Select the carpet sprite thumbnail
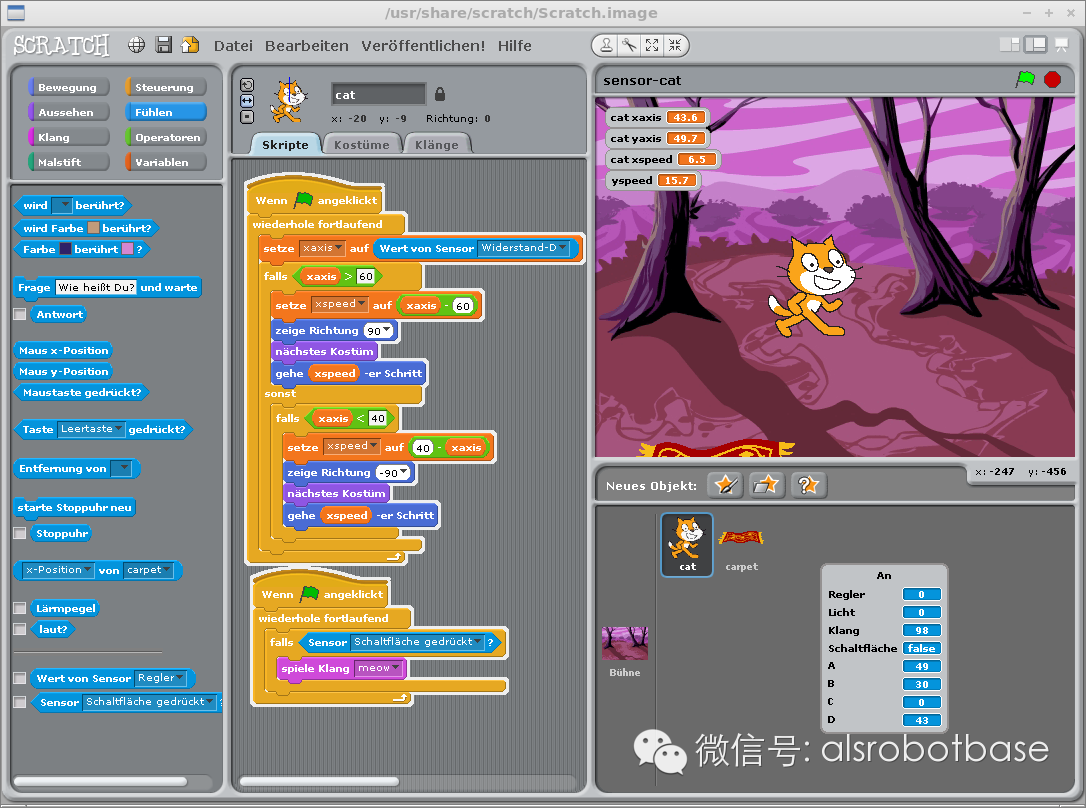Image resolution: width=1086 pixels, height=808 pixels. click(741, 544)
